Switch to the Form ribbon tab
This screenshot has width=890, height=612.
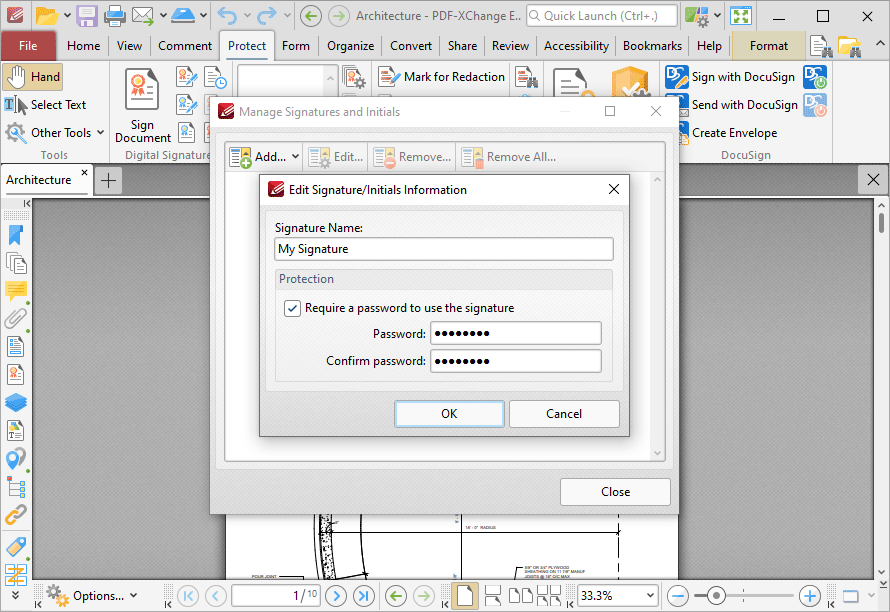[x=296, y=45]
